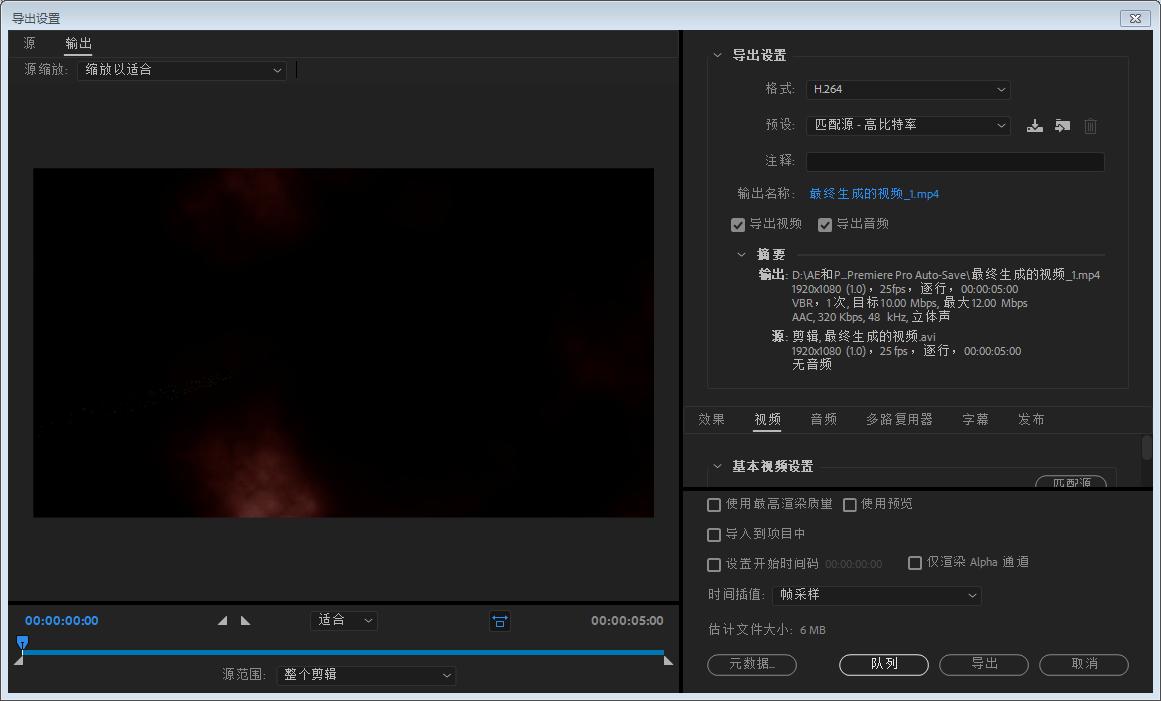Switch to the 源 tab in preview

30,43
